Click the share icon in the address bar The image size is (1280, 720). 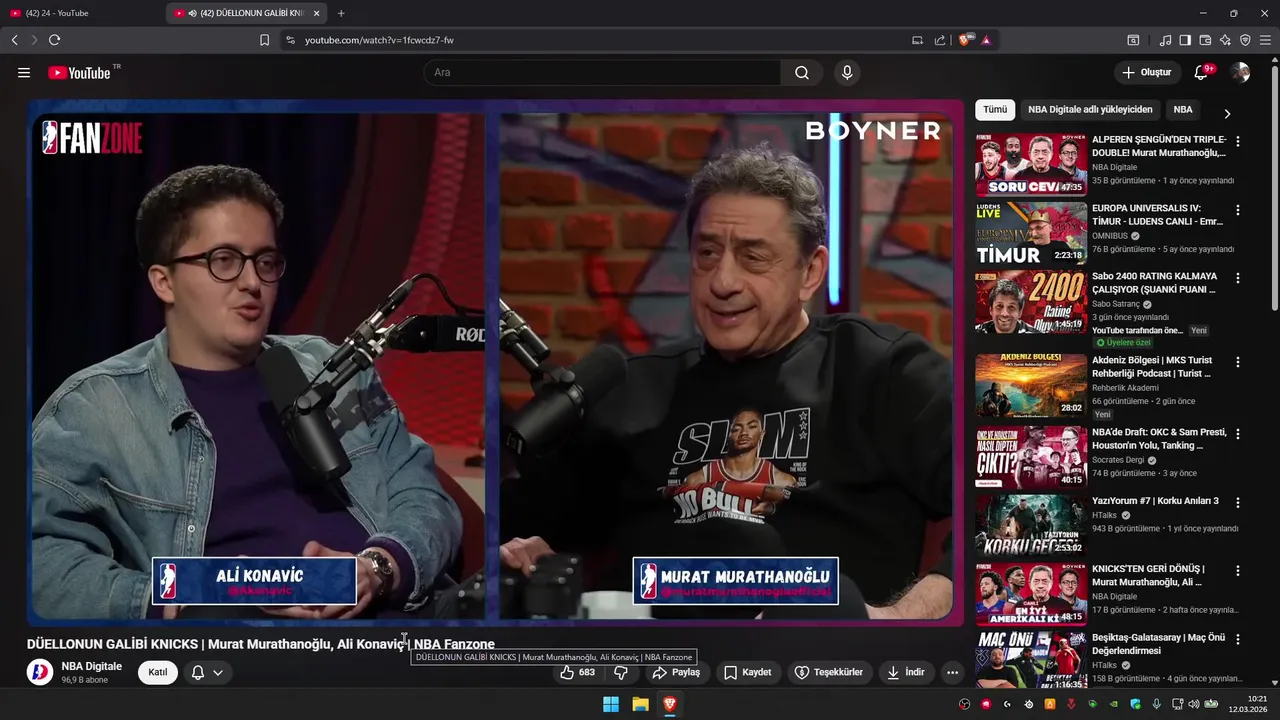coord(940,40)
